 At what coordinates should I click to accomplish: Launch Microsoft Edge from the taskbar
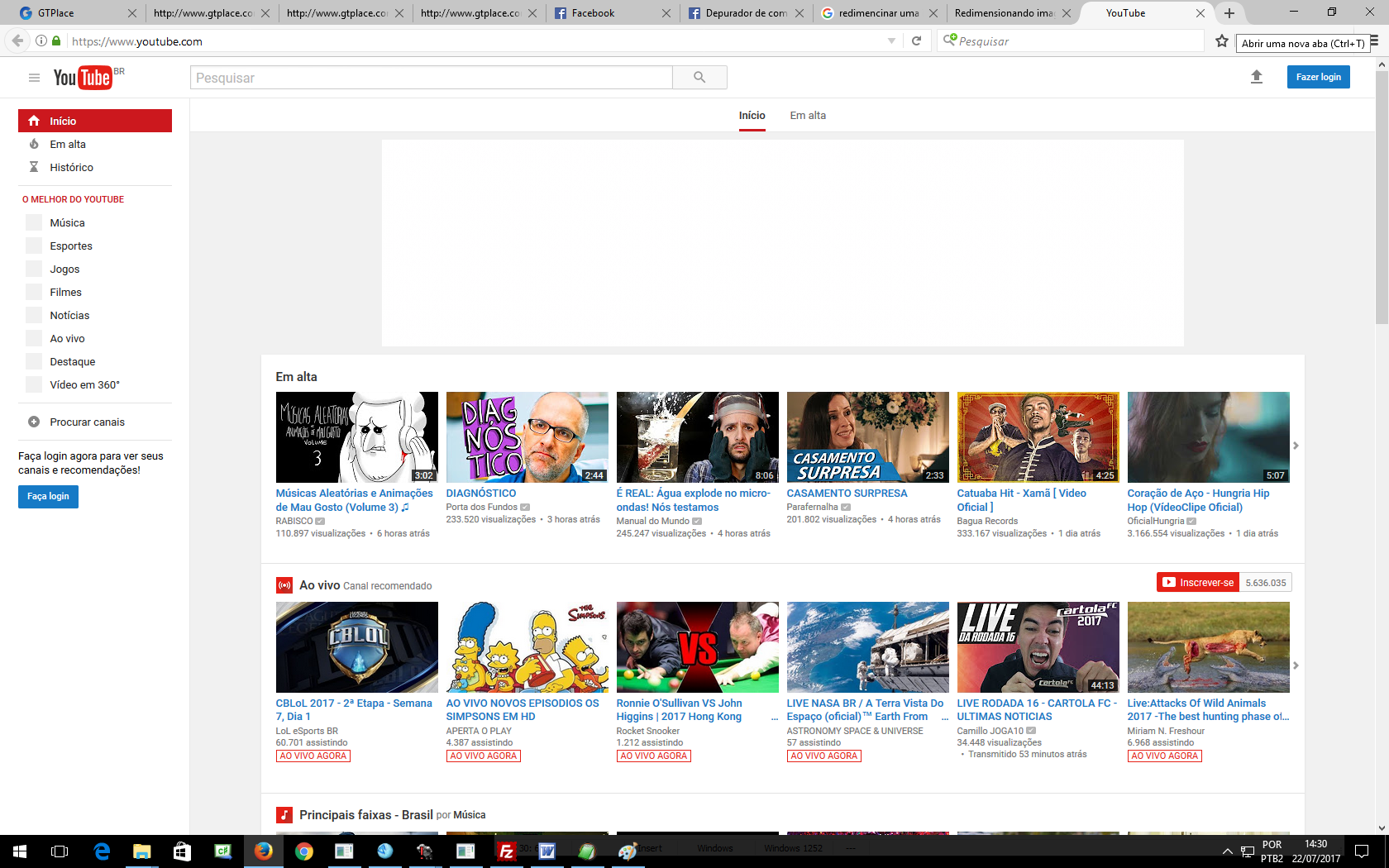coord(103,851)
